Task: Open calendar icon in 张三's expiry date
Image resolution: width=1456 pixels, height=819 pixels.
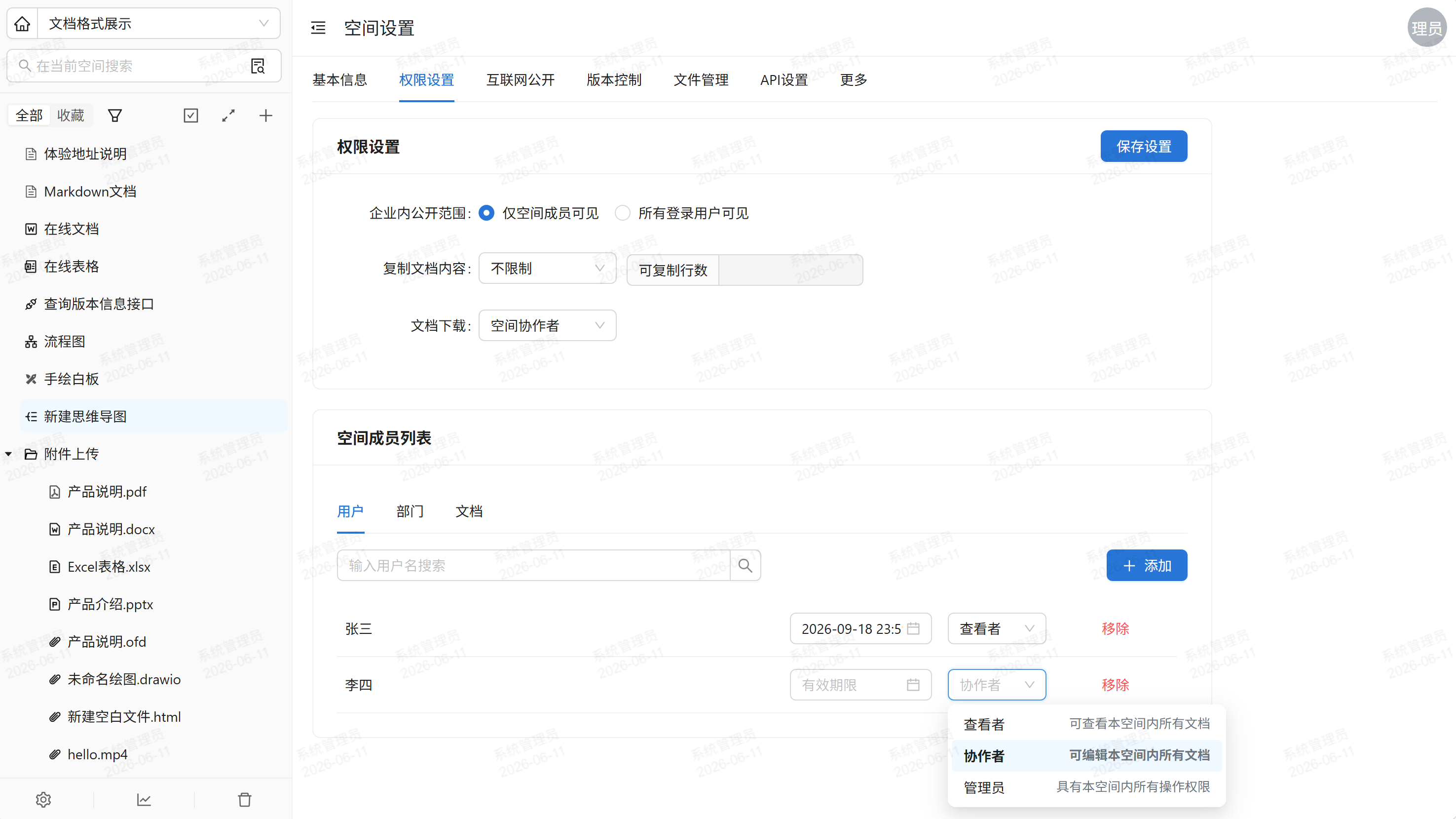Action: 913,628
